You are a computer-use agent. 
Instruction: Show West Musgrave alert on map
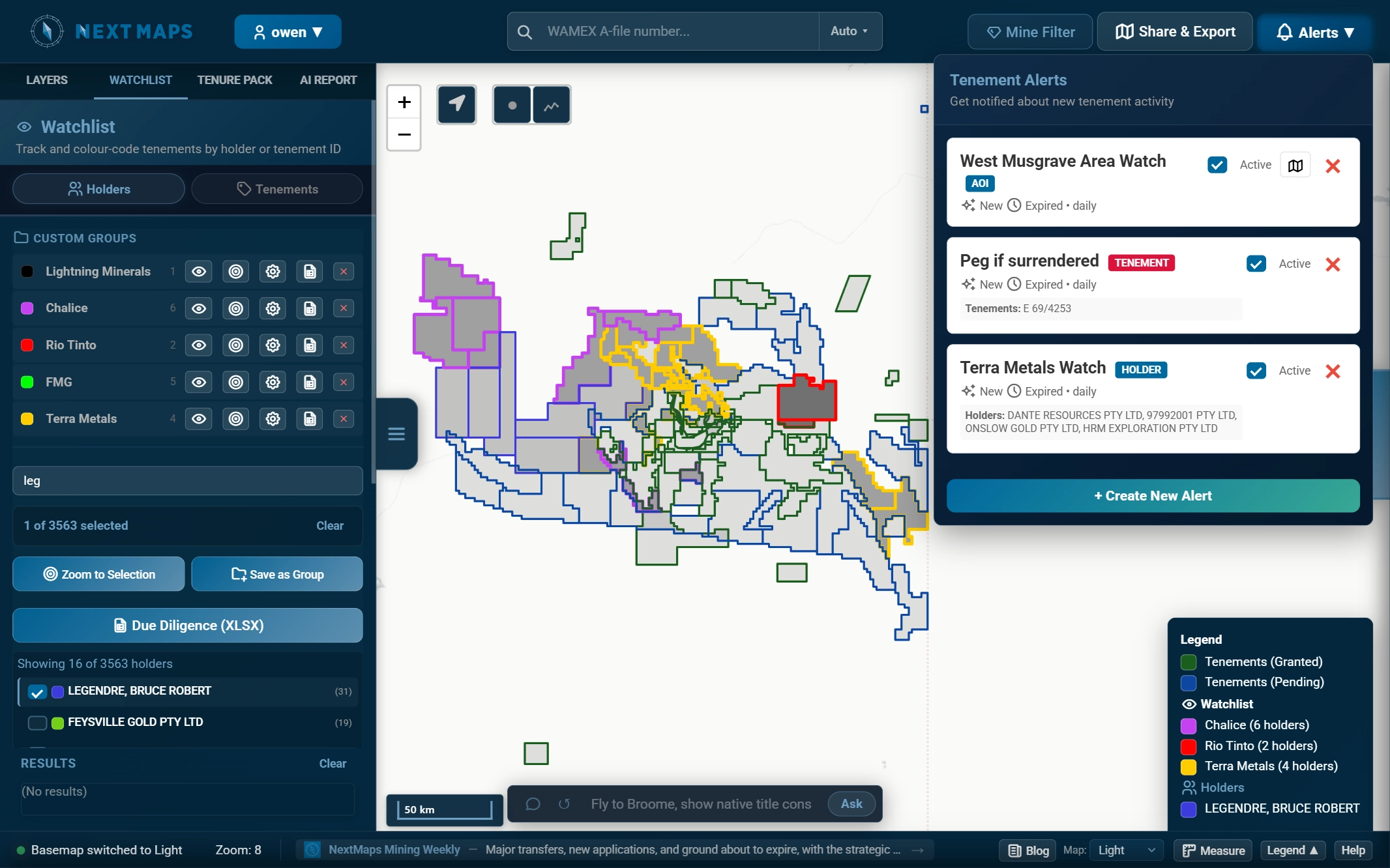1295,165
